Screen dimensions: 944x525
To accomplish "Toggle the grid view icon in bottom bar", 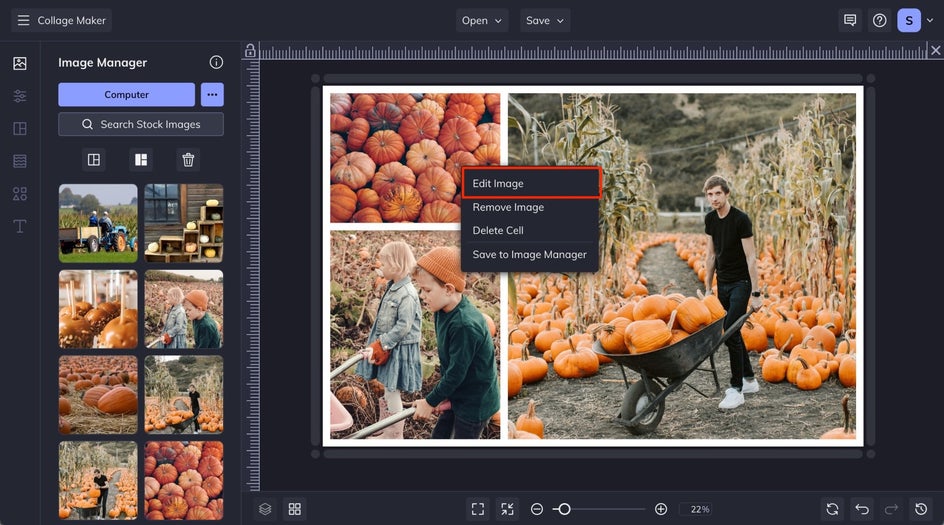I will tap(294, 509).
